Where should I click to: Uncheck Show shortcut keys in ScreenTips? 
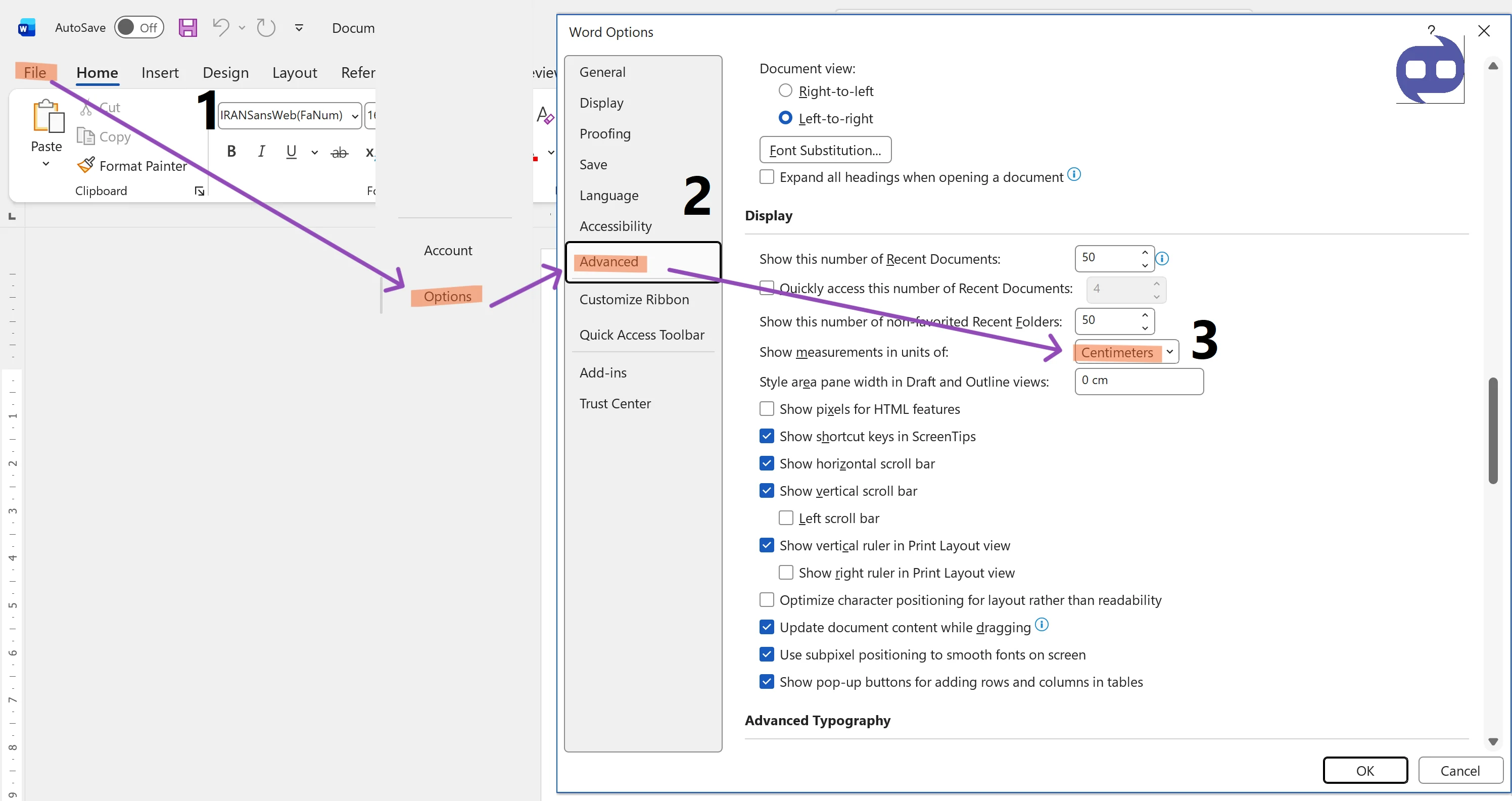[x=767, y=436]
